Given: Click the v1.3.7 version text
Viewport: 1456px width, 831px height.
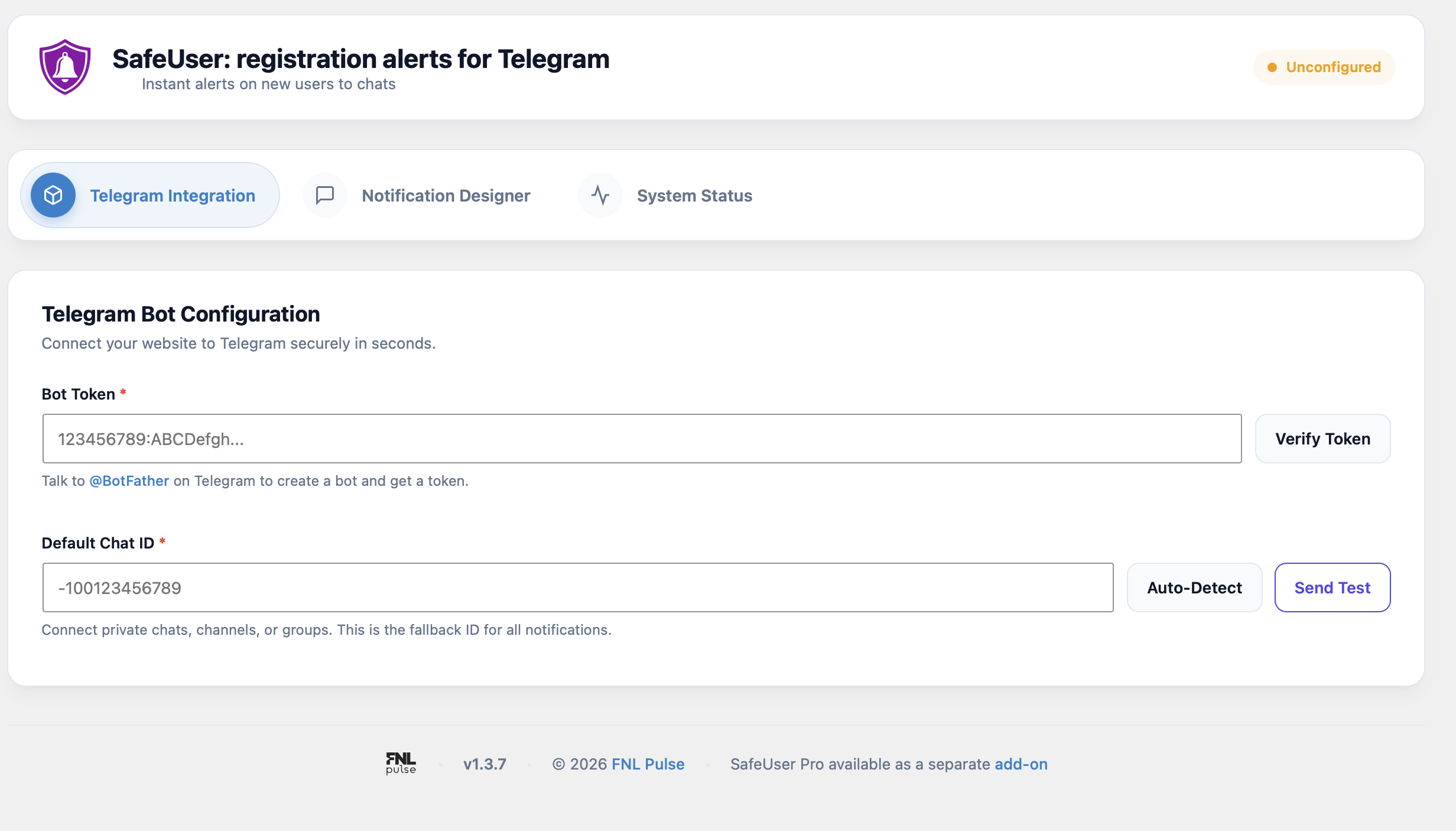Looking at the screenshot, I should (x=485, y=764).
